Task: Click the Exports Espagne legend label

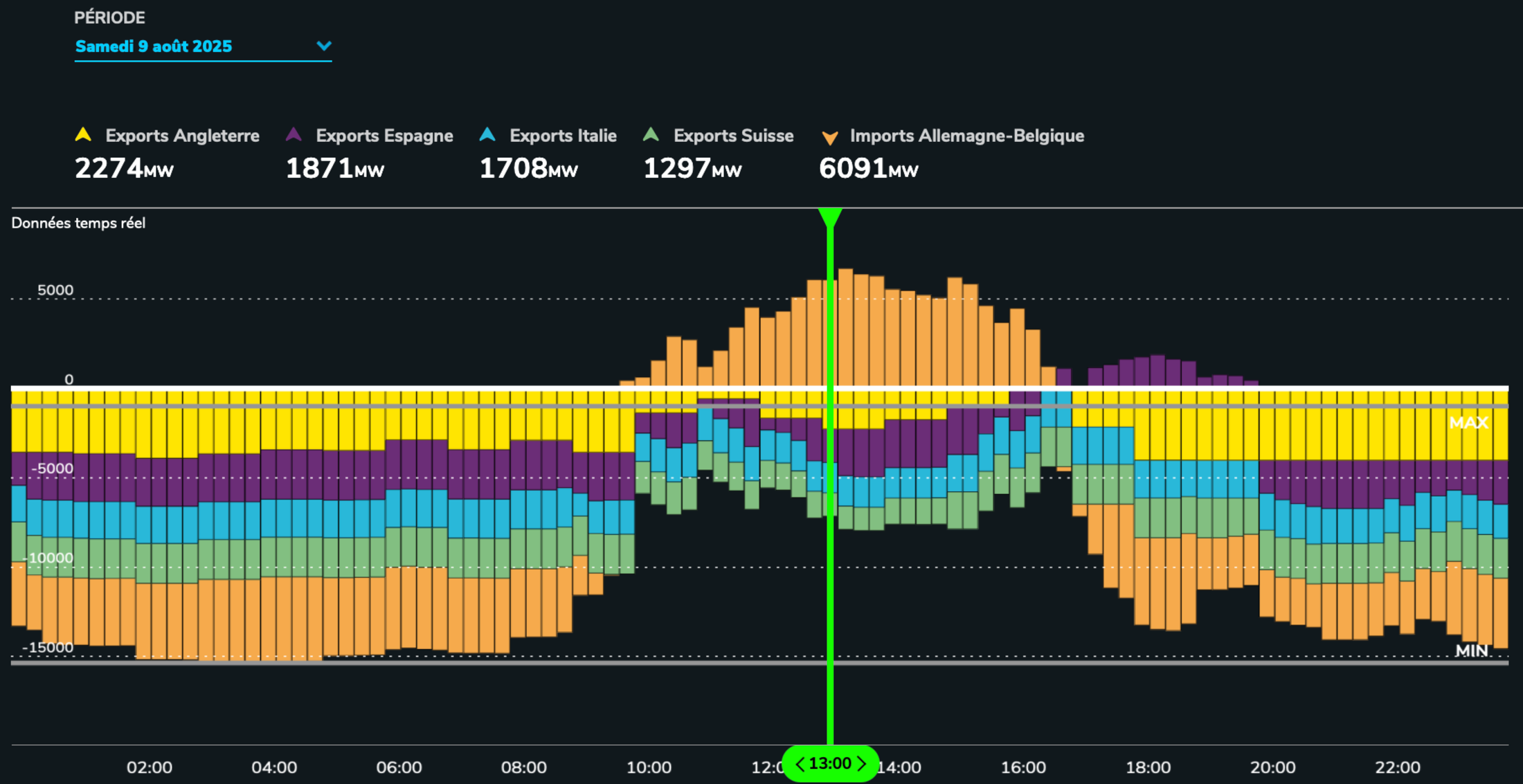Action: click(x=384, y=136)
